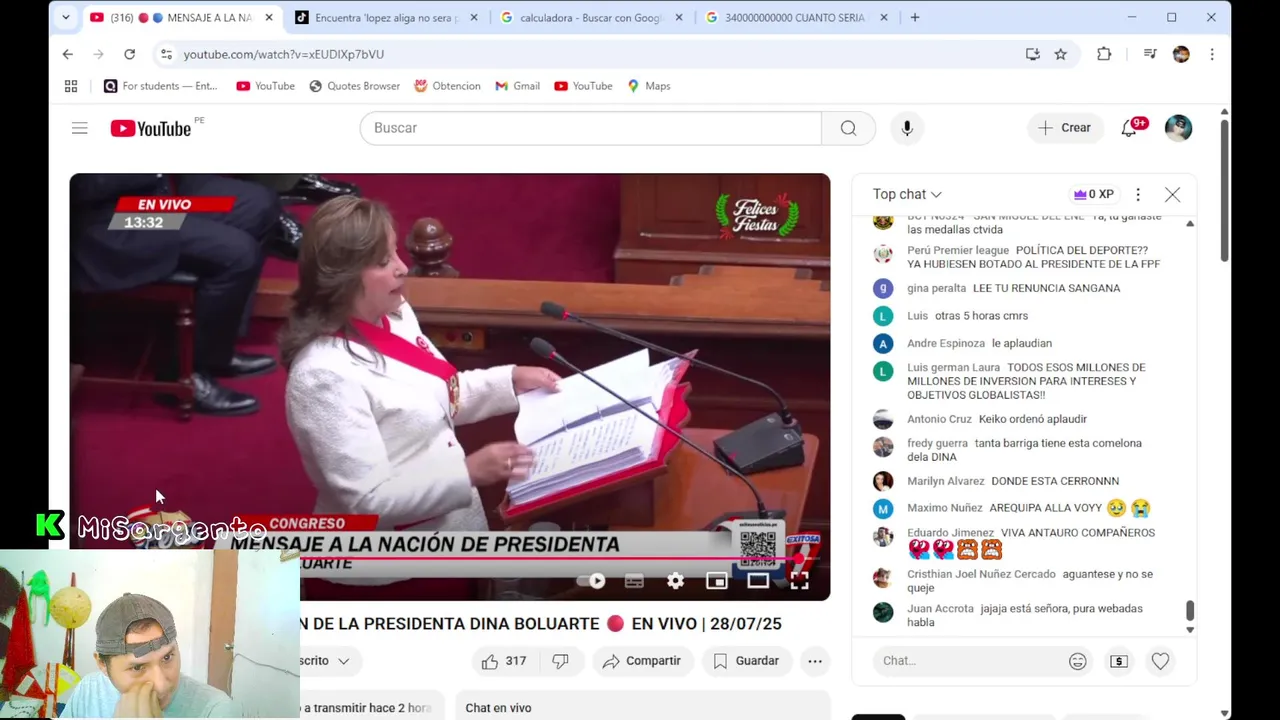Open video settings gear
This screenshot has height=720, width=1280.
(x=676, y=581)
